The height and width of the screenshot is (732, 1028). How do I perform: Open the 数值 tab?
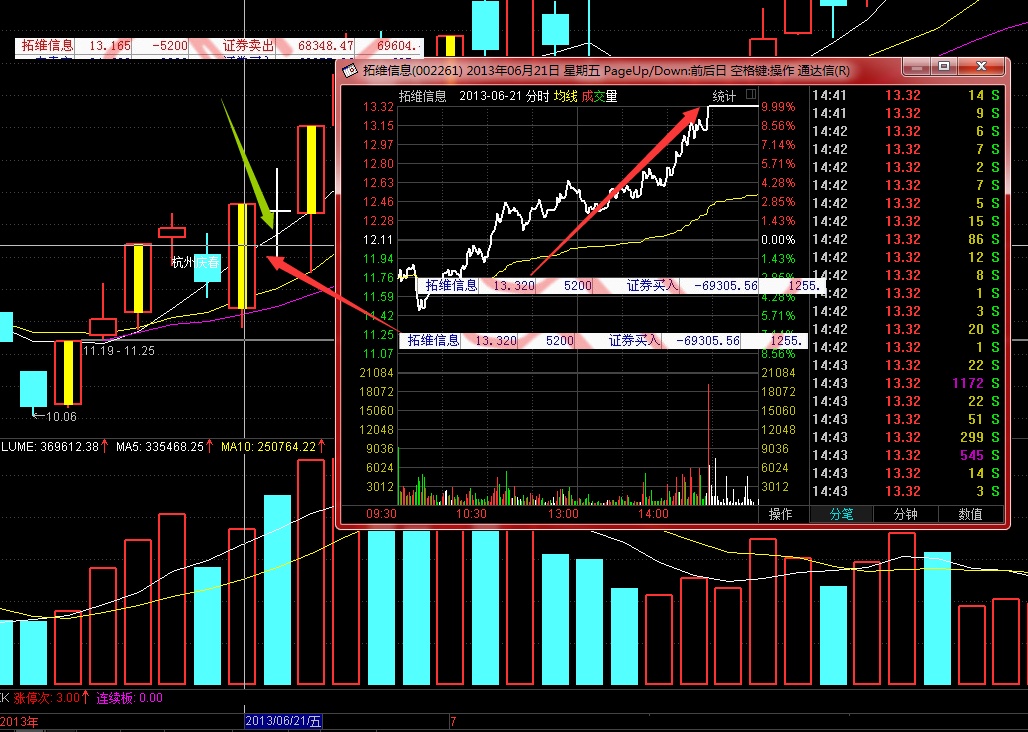(x=969, y=514)
